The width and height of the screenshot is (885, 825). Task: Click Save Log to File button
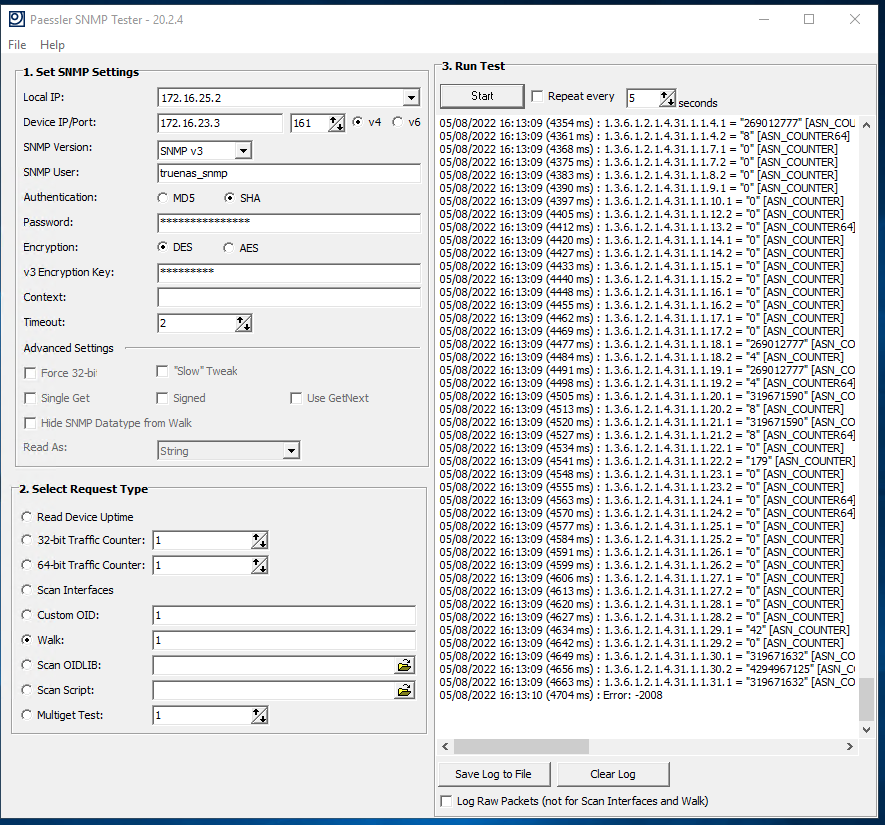493,774
